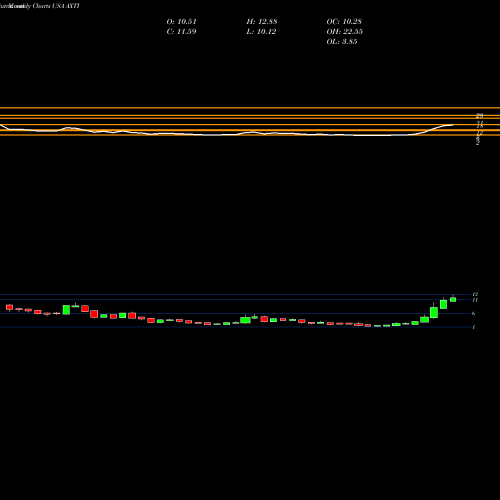Click the "OH: 22.55" reading
The width and height of the screenshot is (500, 500).
click(345, 32)
